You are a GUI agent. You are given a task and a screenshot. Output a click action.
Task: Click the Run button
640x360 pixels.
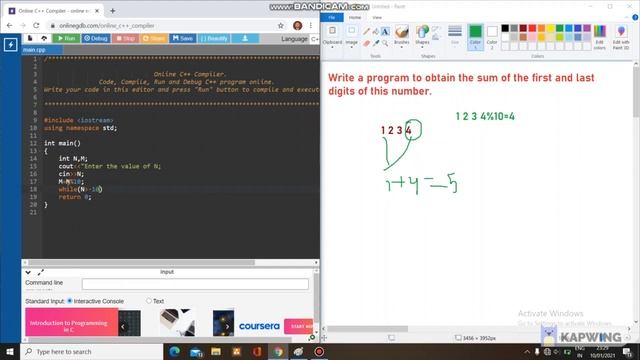pos(67,38)
